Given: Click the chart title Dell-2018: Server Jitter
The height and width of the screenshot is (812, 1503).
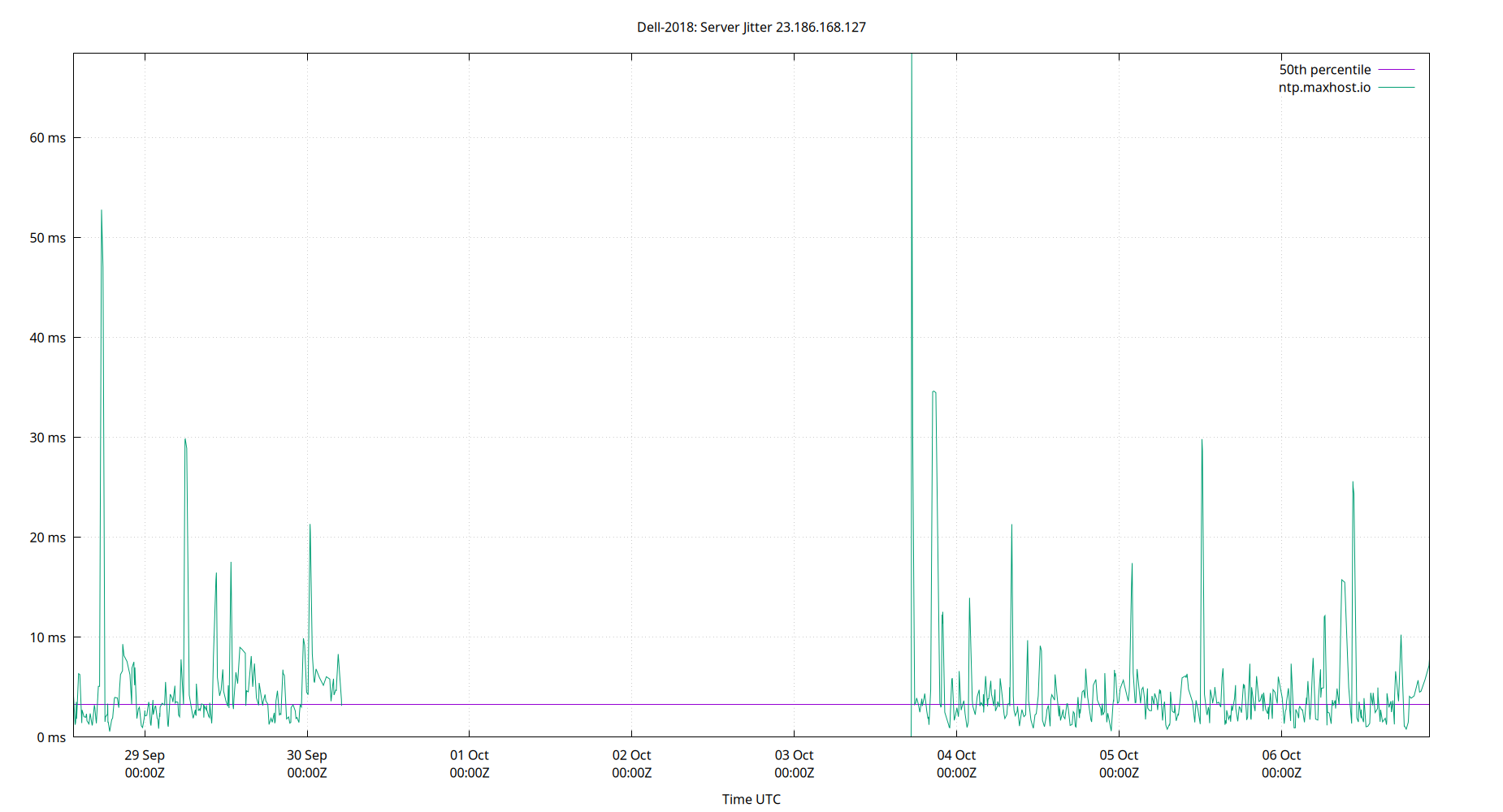Looking at the screenshot, I should click(751, 27).
